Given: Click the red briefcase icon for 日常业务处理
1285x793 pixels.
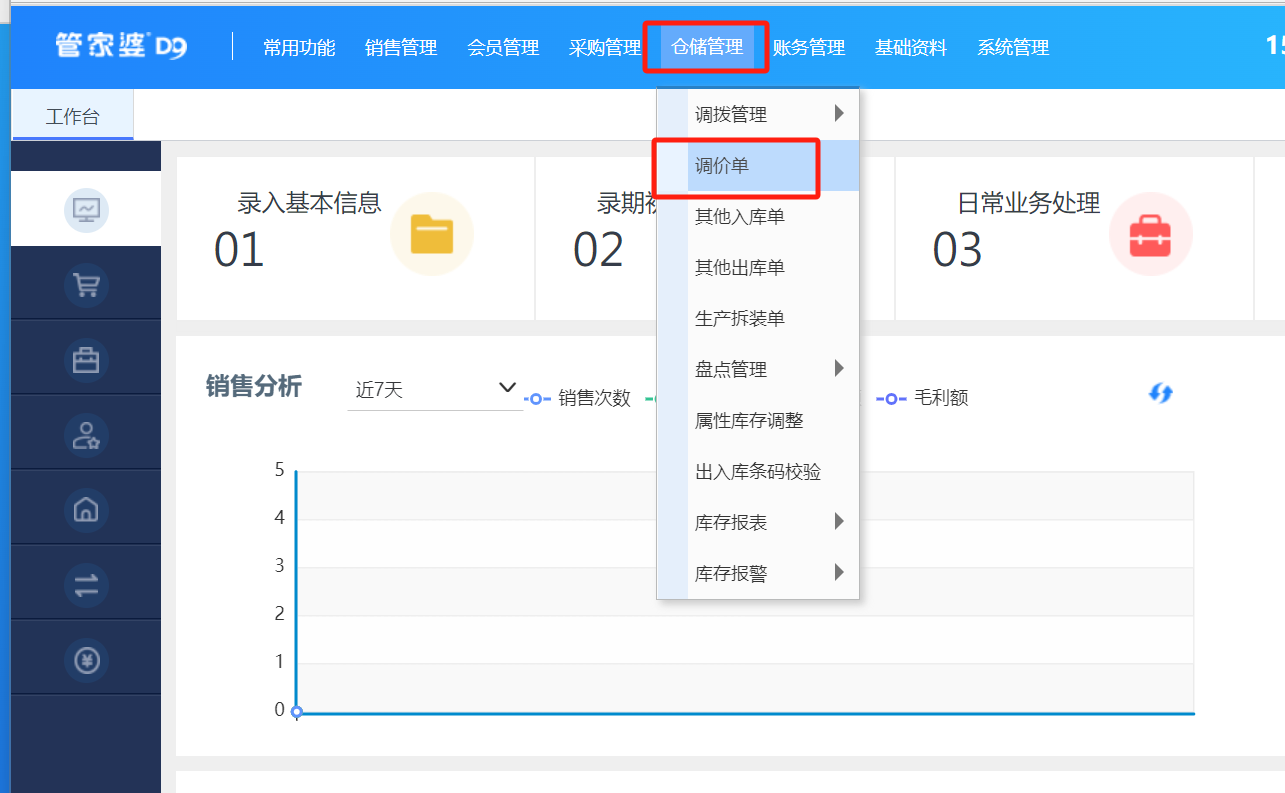Looking at the screenshot, I should tap(1150, 234).
